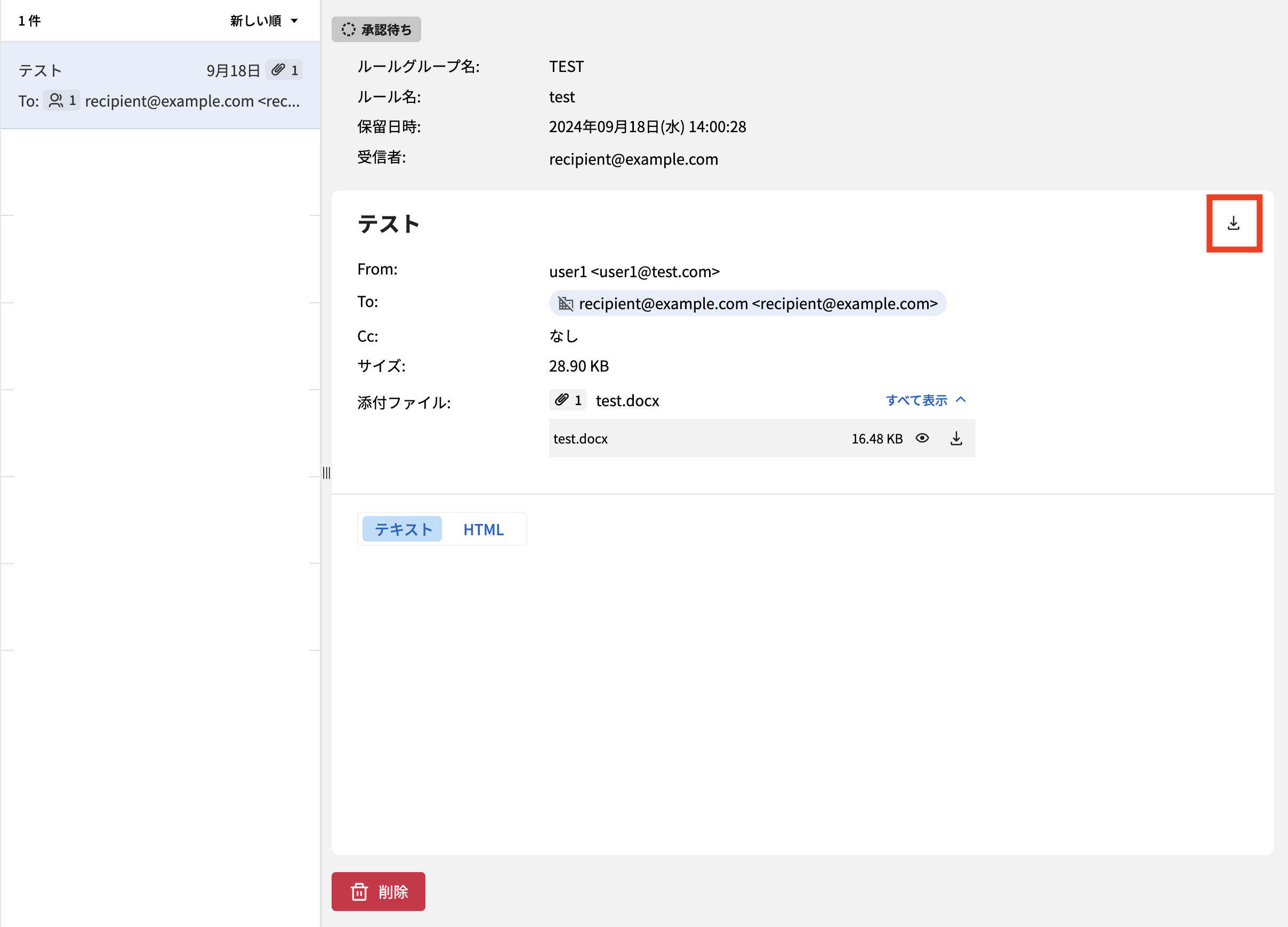Click the test.docx attachment file row name
The height and width of the screenshot is (927, 1288).
(580, 439)
